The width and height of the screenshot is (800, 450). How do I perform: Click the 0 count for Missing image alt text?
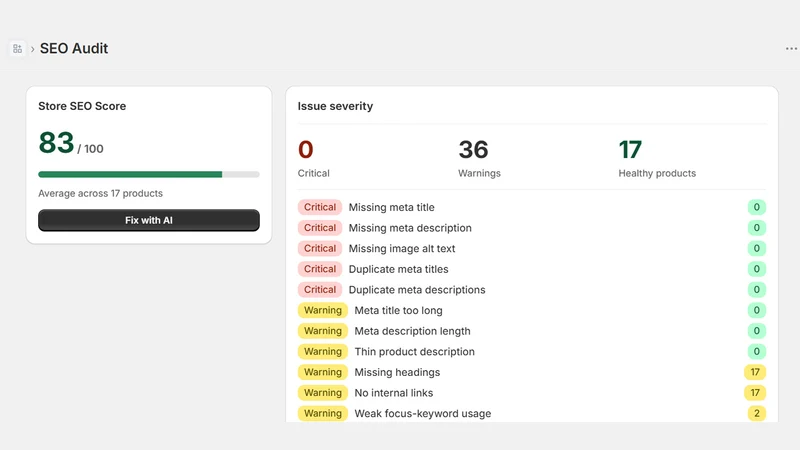point(757,248)
